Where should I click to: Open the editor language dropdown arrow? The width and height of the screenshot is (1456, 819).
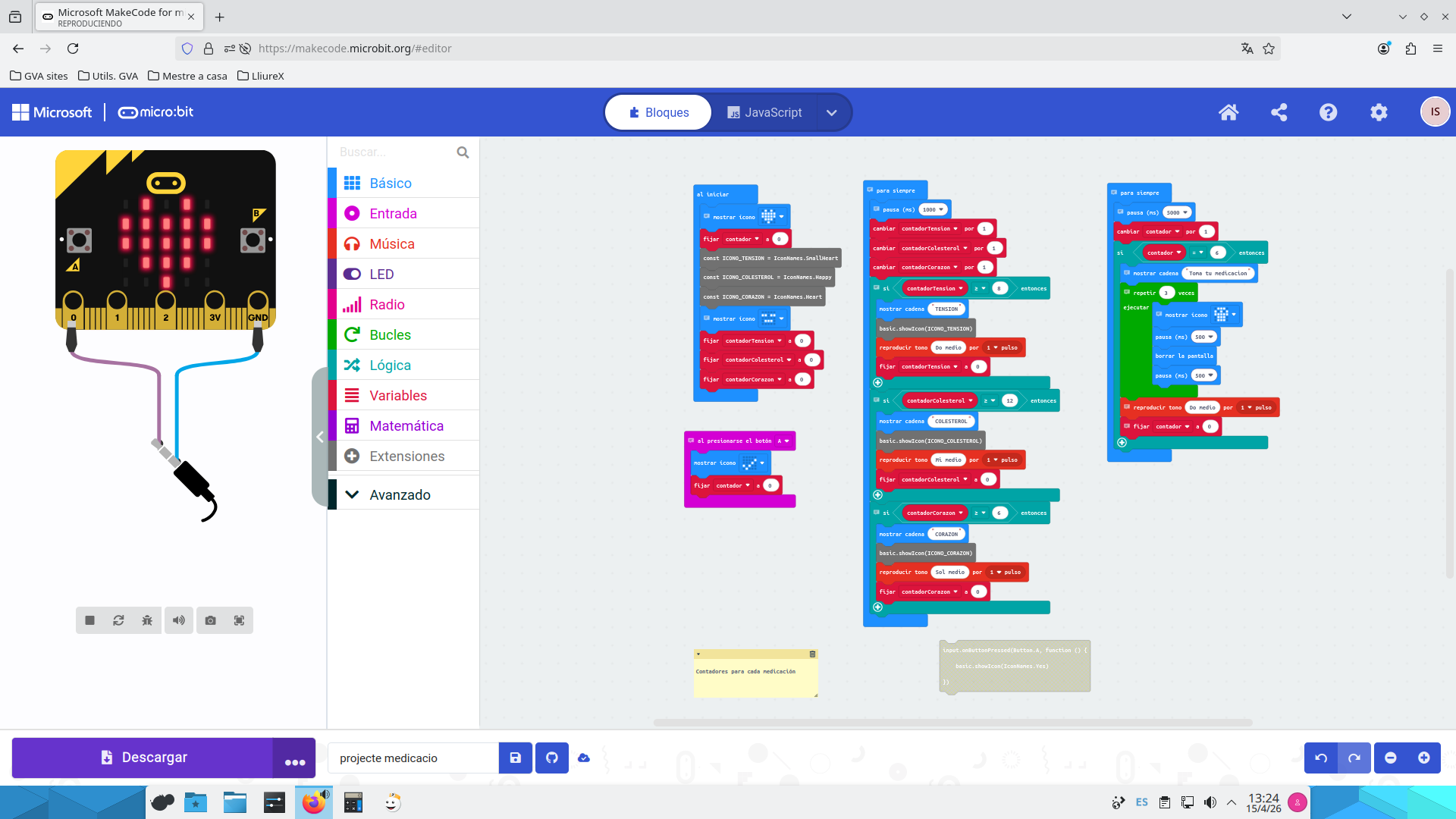(x=832, y=112)
